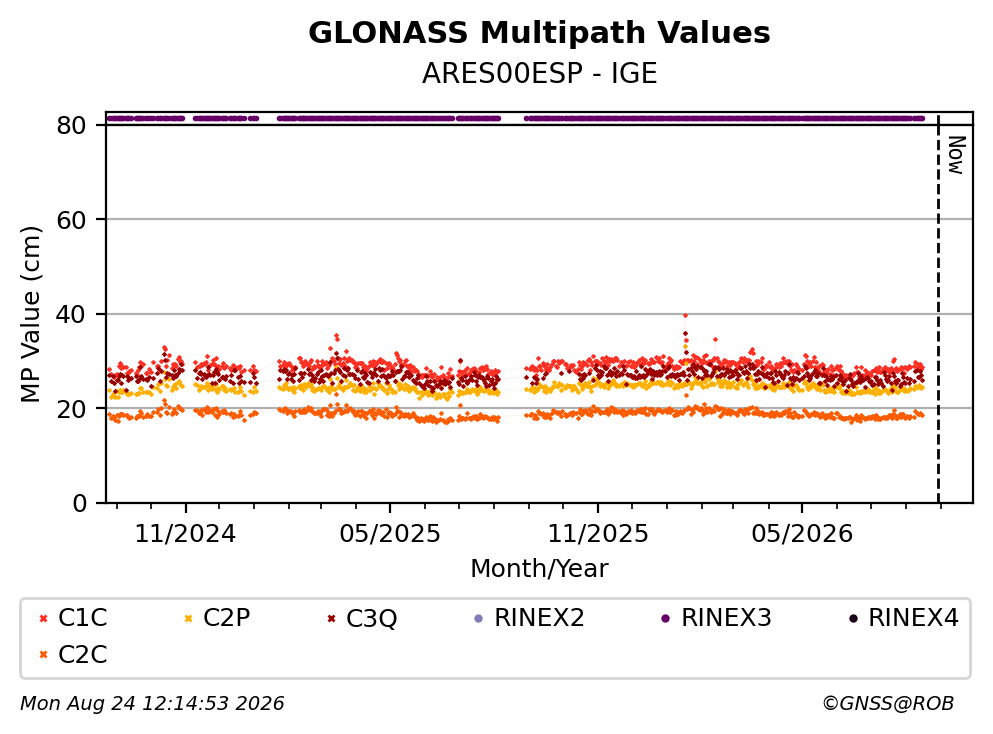Click the RINEX2 legend dot

(x=479, y=619)
